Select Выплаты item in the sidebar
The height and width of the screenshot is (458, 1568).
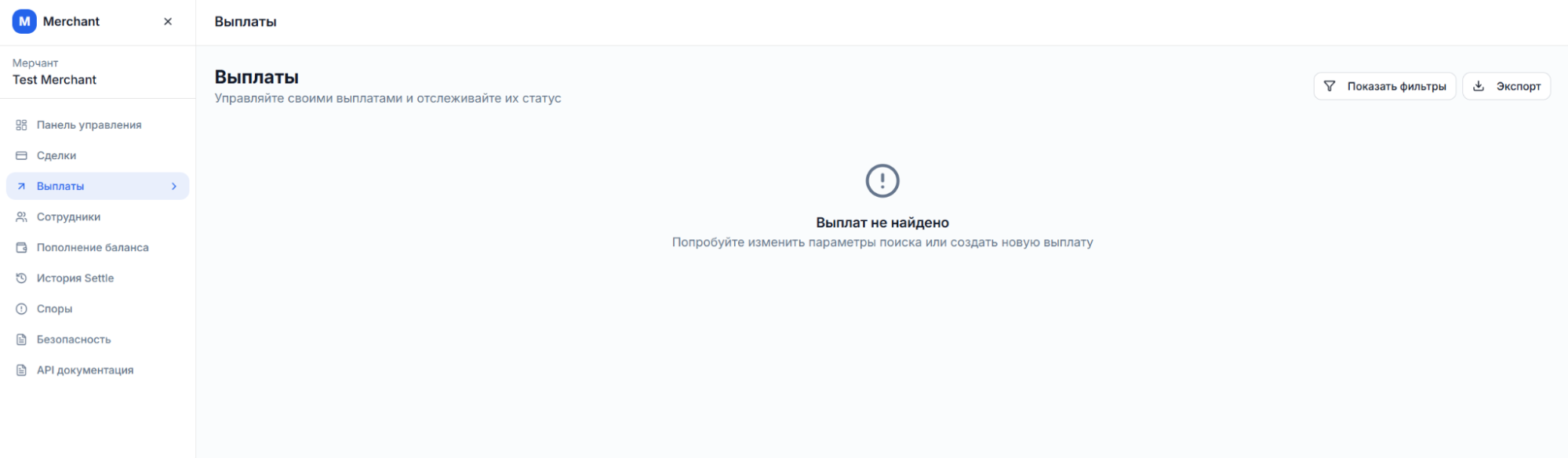tap(60, 186)
